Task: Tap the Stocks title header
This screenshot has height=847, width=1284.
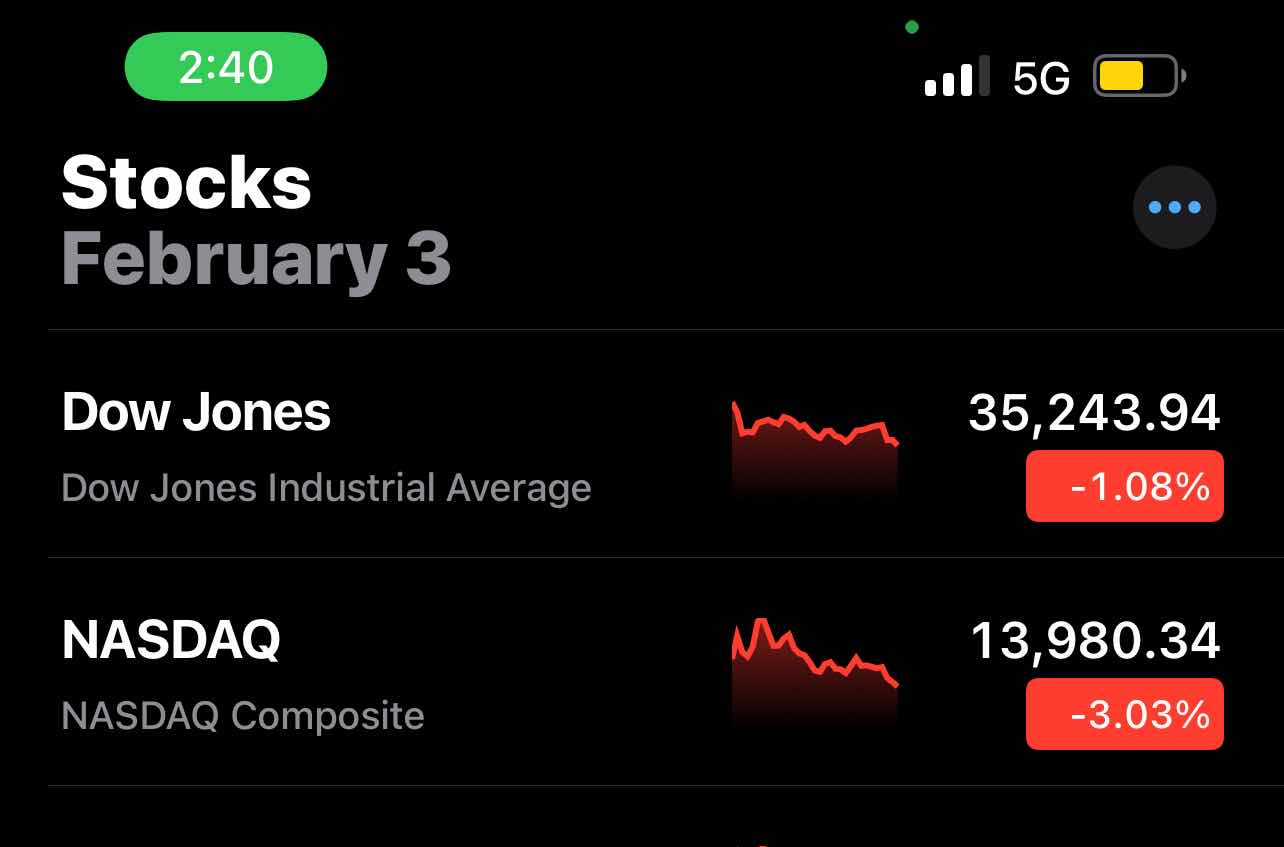Action: [187, 183]
